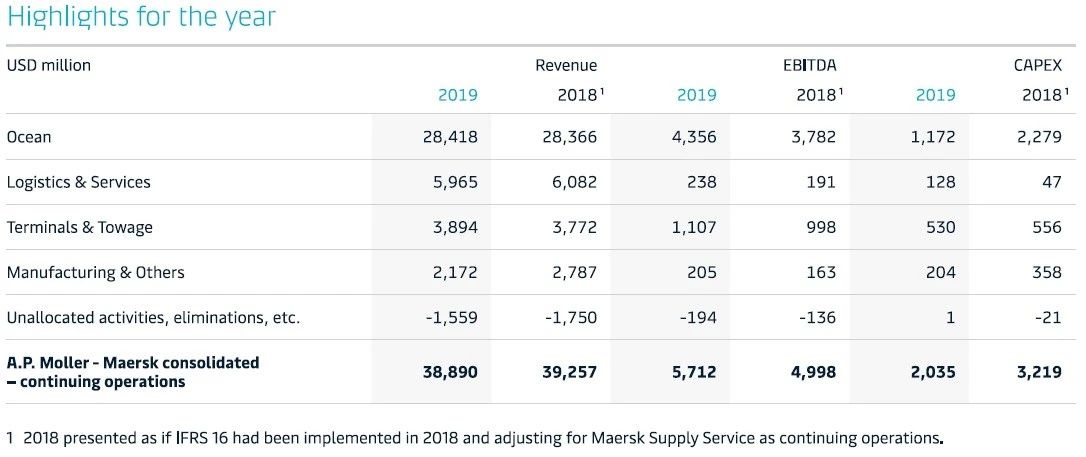
Task: Click the 'Highlights for the year' heading
Action: [141, 17]
